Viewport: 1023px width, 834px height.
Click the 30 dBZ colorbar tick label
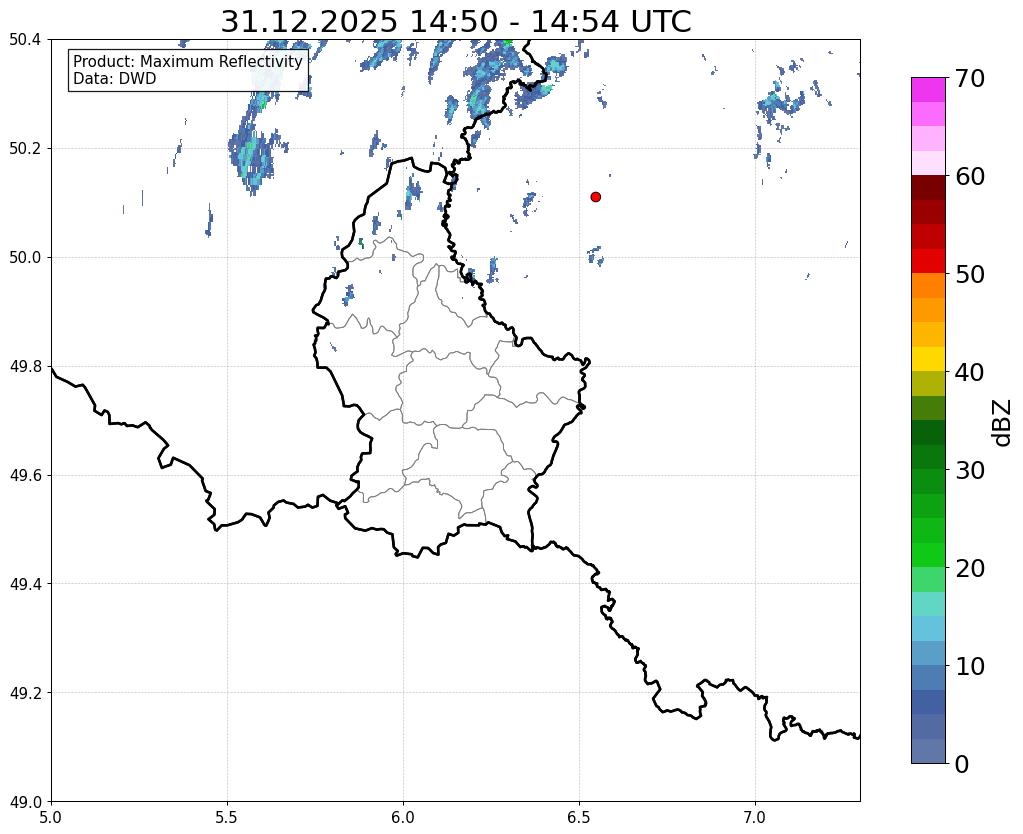click(970, 470)
